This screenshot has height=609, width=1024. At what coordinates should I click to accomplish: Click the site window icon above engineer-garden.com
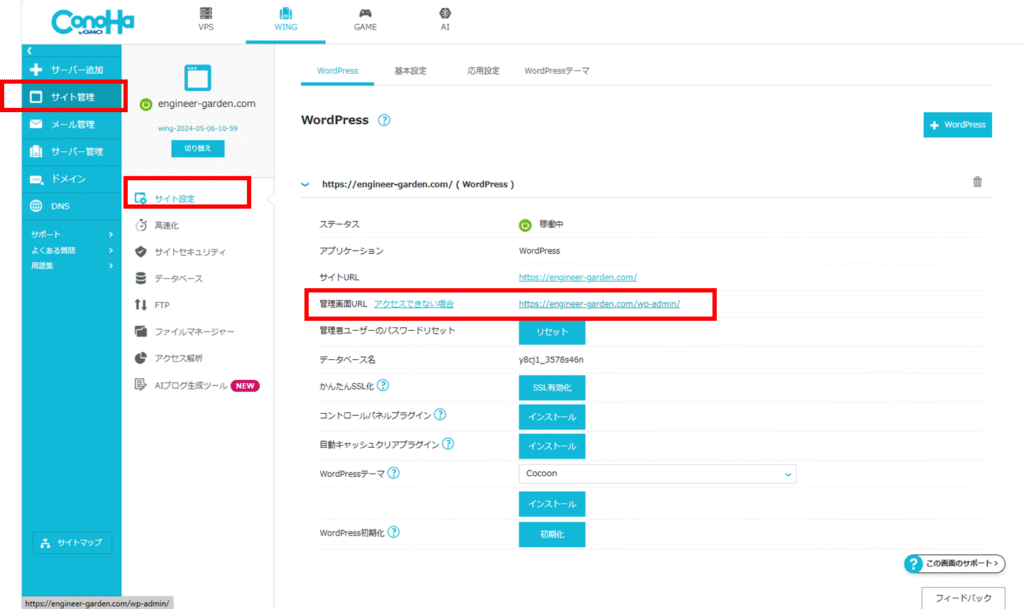click(197, 78)
